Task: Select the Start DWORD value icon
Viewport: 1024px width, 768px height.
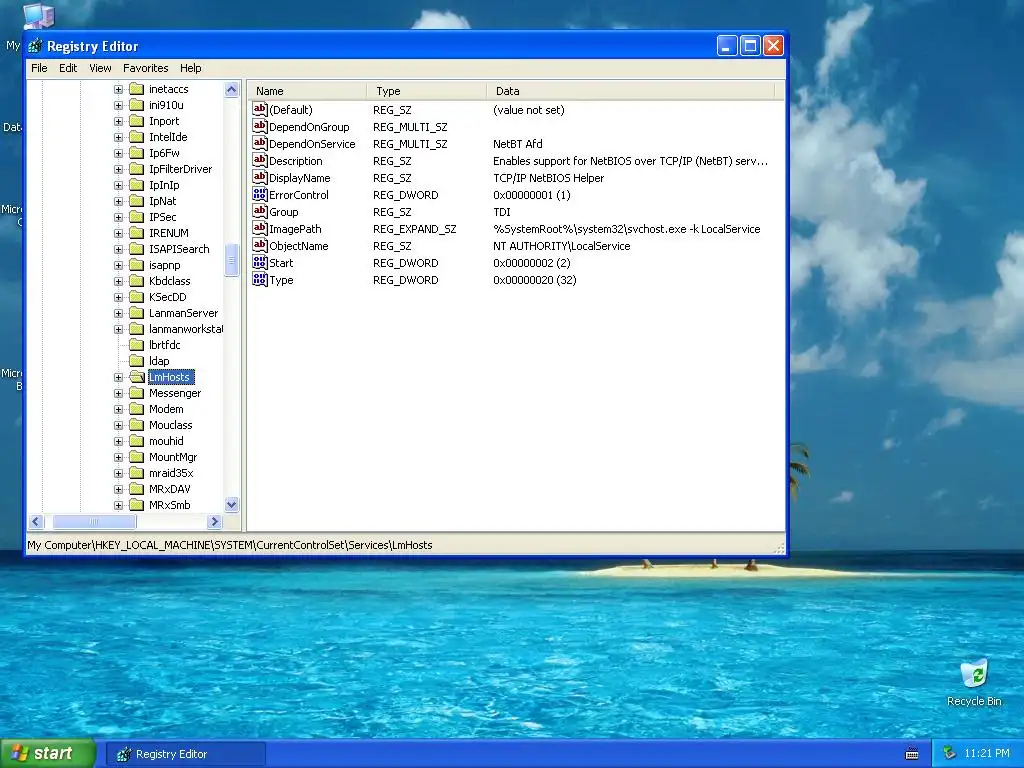Action: pos(260,262)
